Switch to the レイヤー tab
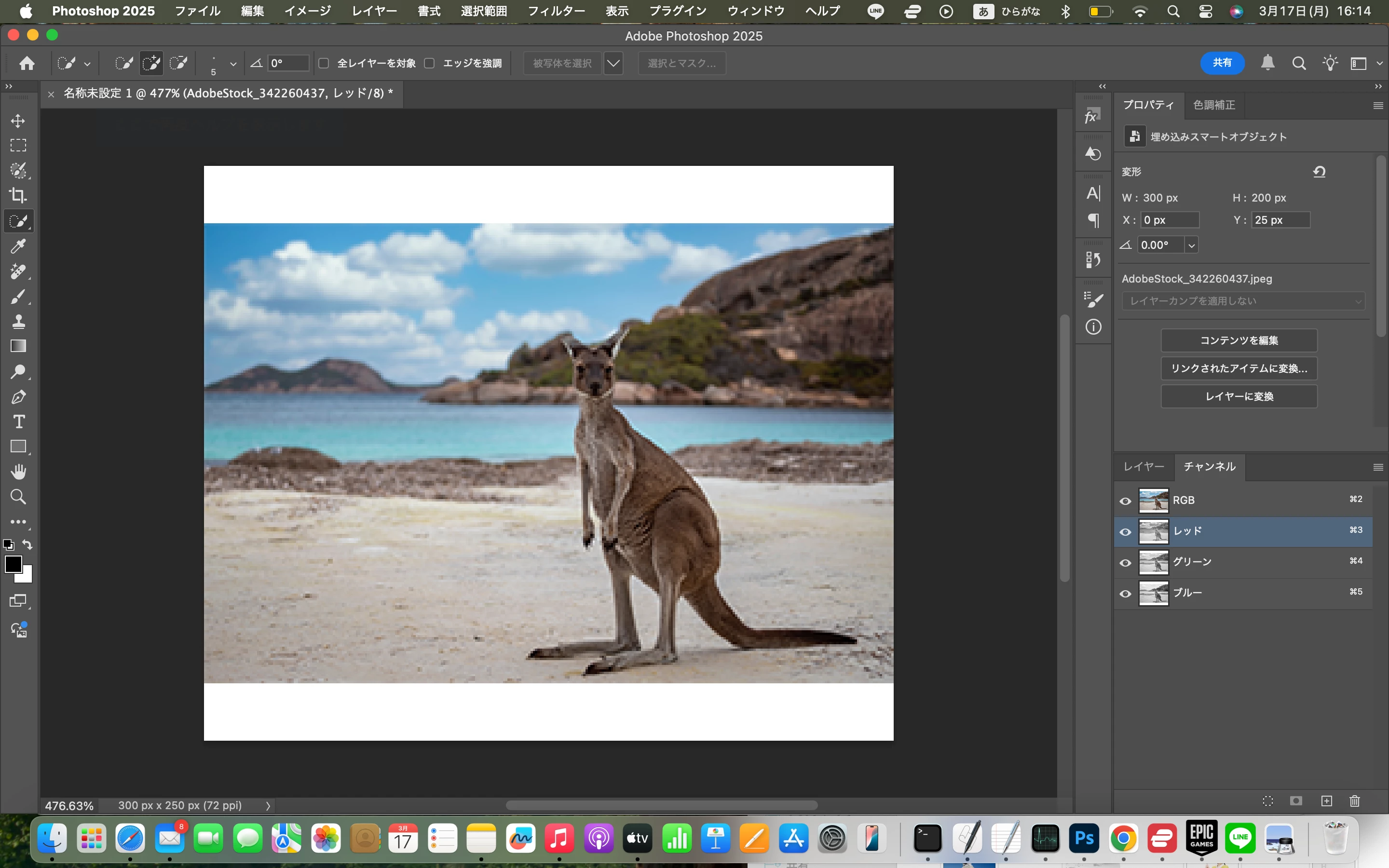Screen dimensions: 1389x868 [1144, 467]
